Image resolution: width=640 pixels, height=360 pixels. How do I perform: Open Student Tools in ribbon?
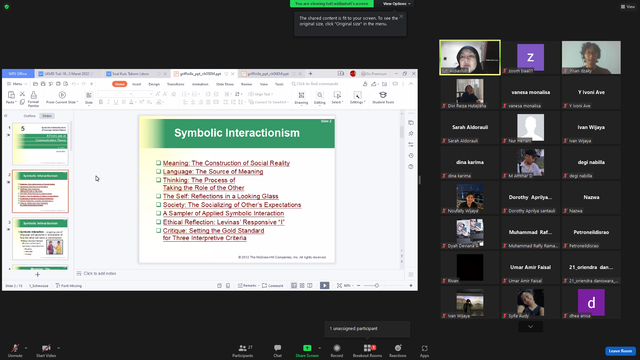pos(383,98)
